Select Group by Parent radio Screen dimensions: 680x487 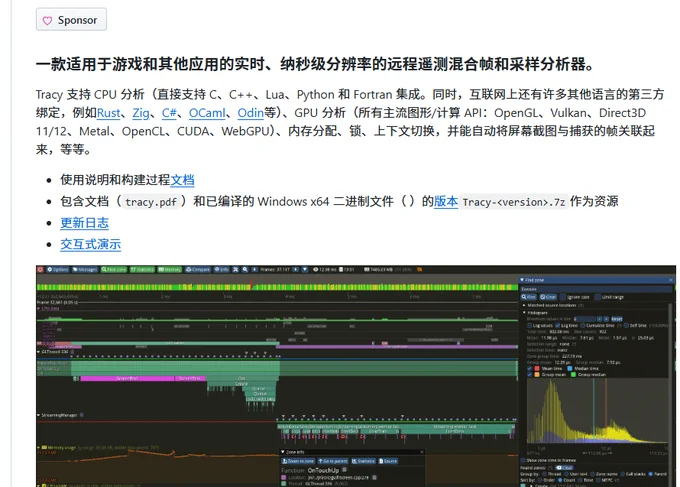[x=651, y=474]
